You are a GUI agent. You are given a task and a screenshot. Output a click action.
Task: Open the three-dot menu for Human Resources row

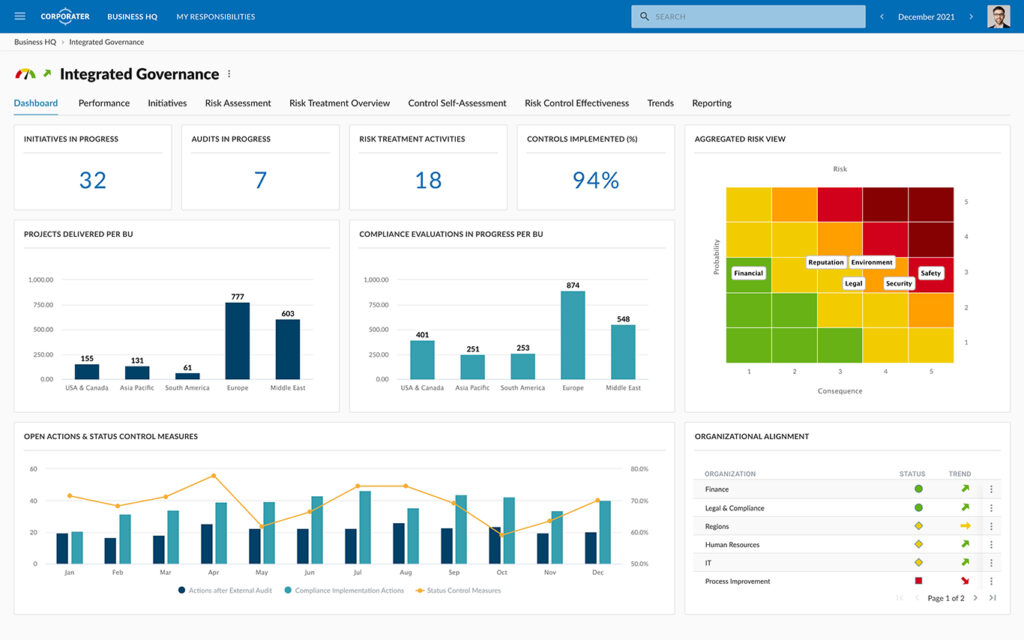tap(991, 543)
